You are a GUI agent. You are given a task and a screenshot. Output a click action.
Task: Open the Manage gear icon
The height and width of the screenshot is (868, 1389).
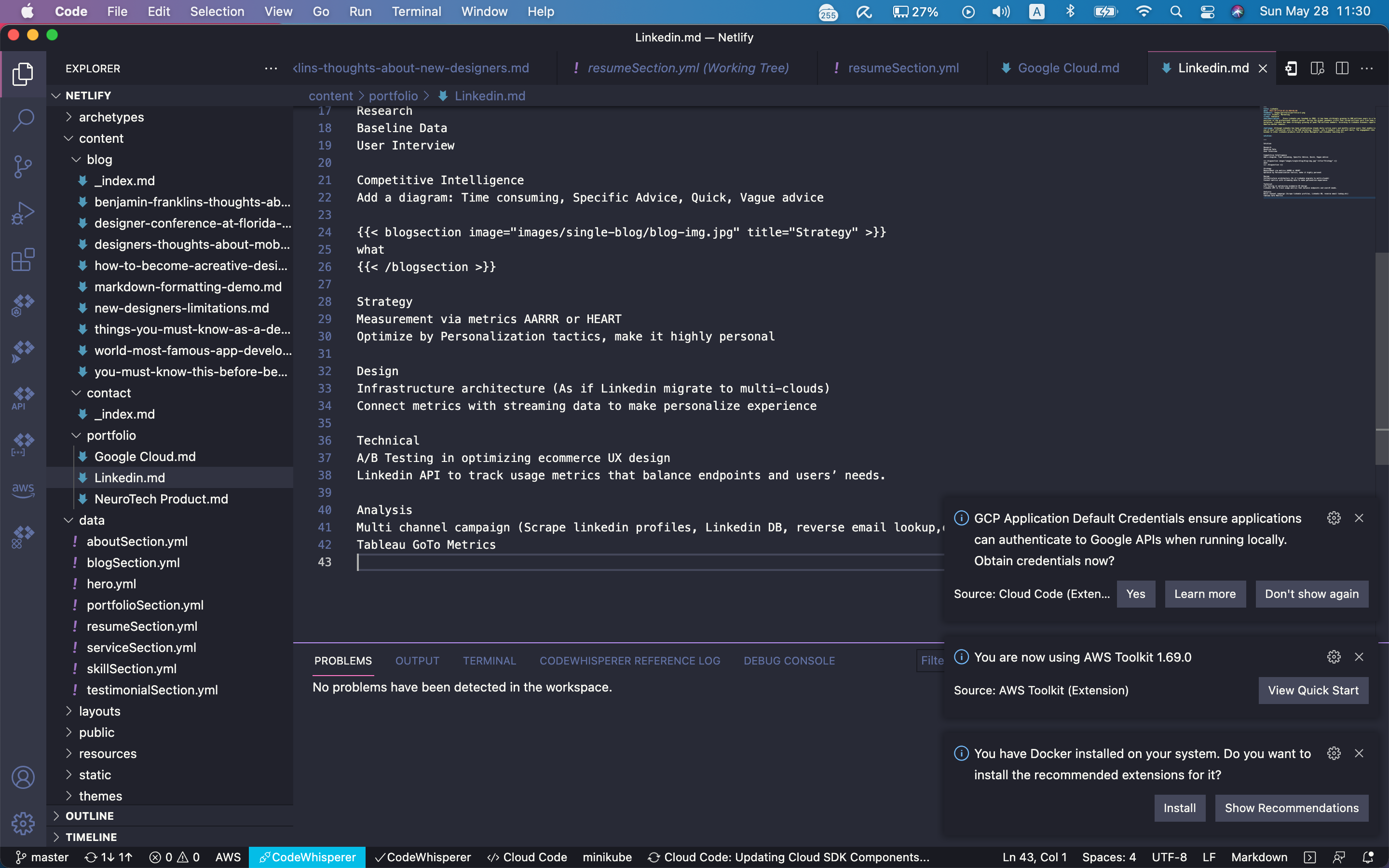pos(23,823)
